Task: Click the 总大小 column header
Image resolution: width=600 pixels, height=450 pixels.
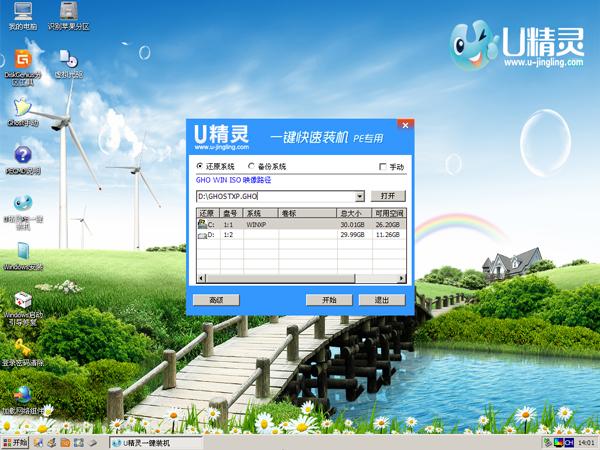Action: pyautogui.click(x=350, y=213)
